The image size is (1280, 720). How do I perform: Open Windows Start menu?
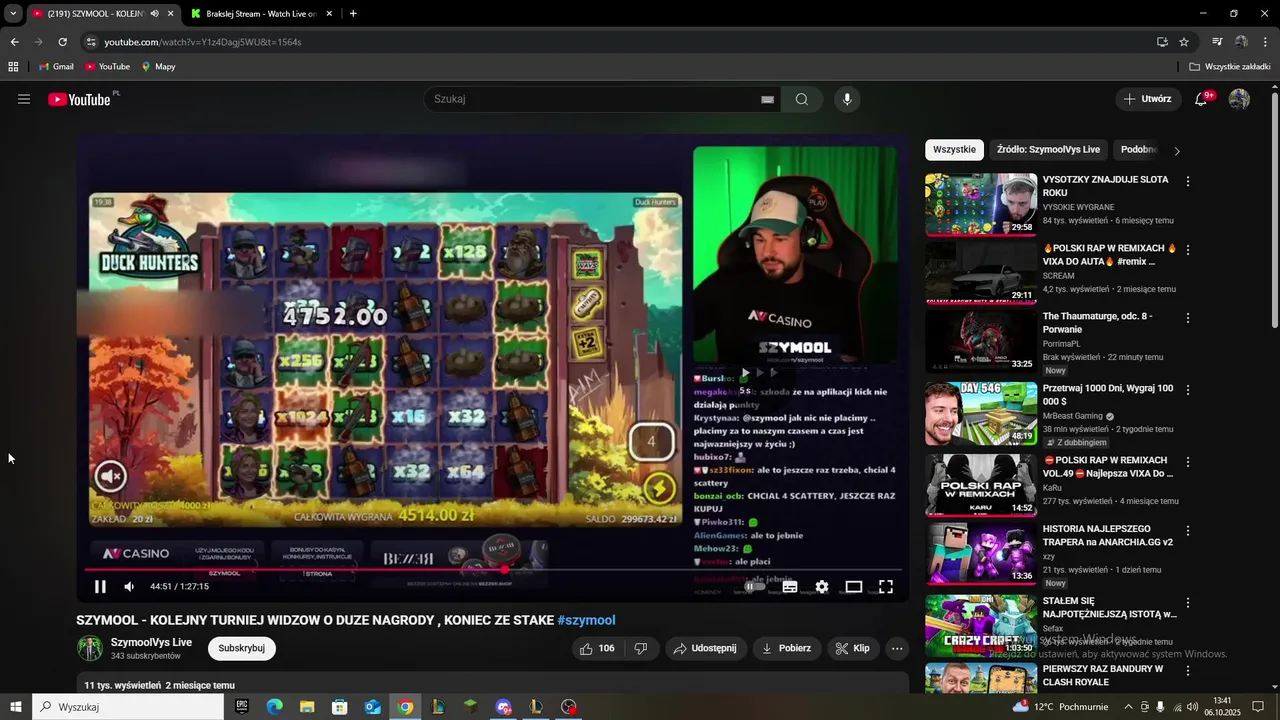(x=15, y=707)
